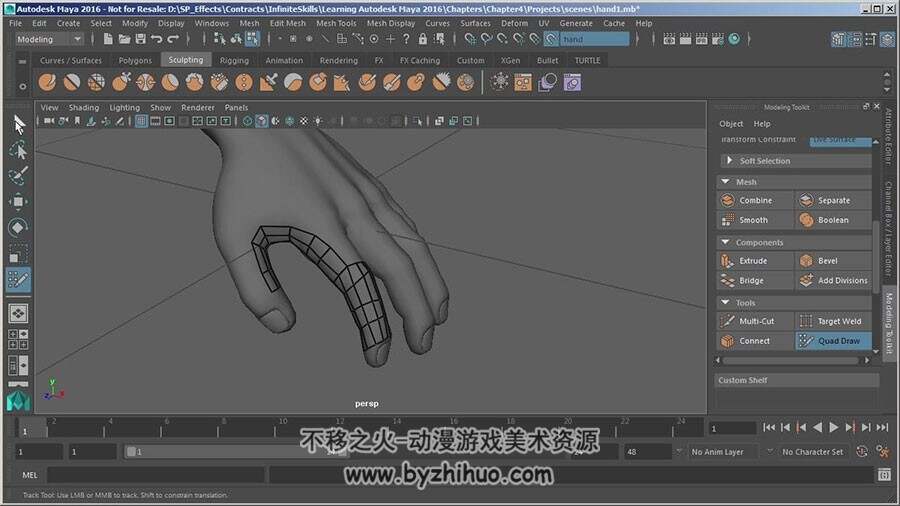The height and width of the screenshot is (506, 900).
Task: Activate the Target Weld tool
Action: click(x=833, y=321)
